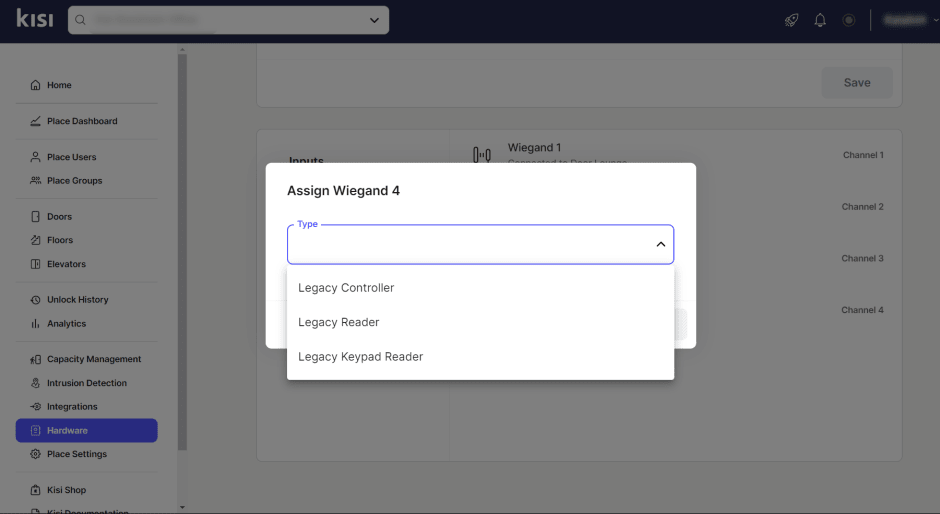
Task: Open Unlock History
Action: 77,300
